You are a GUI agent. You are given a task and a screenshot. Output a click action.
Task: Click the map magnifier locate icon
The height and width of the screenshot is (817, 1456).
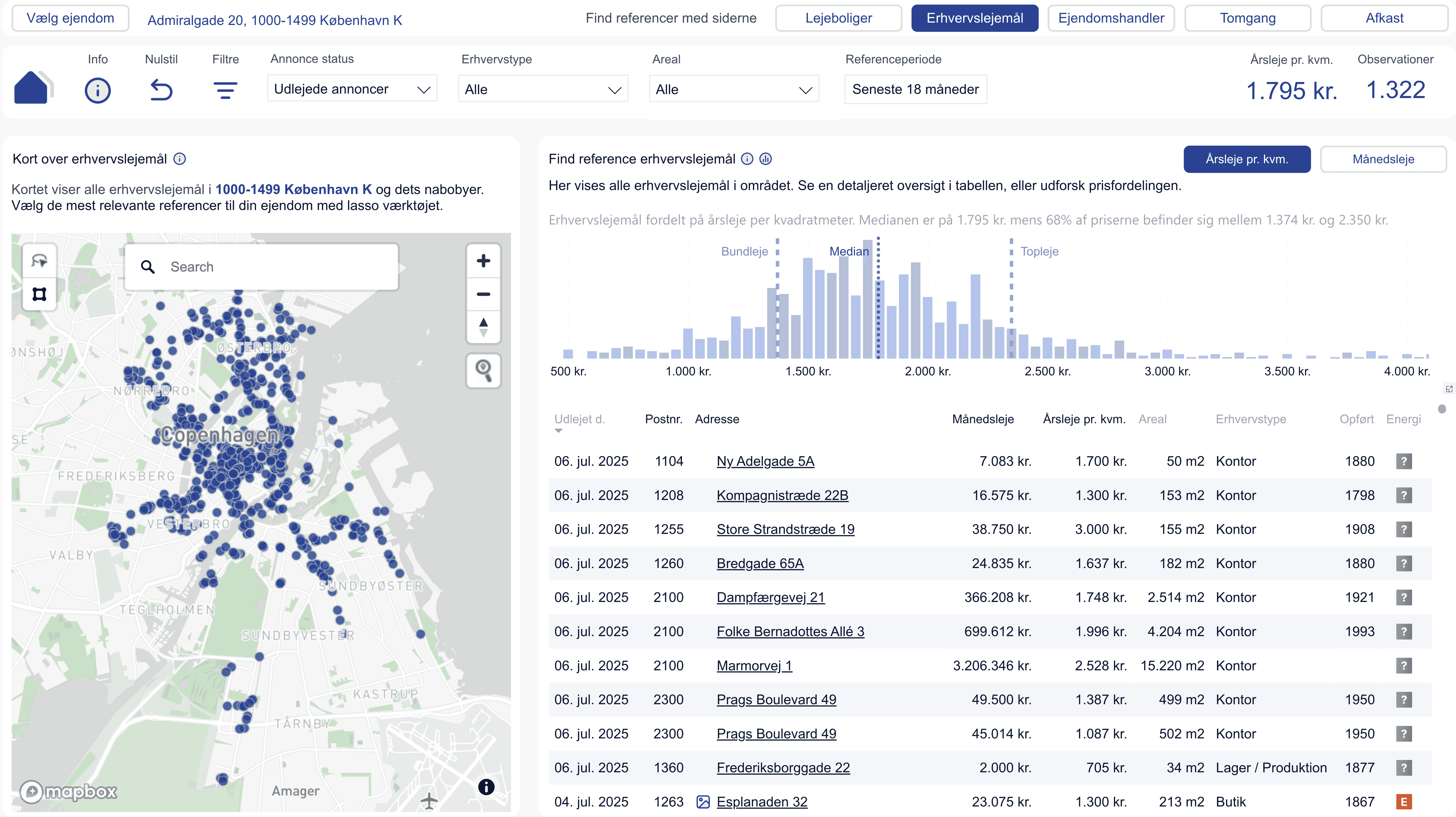coord(483,371)
